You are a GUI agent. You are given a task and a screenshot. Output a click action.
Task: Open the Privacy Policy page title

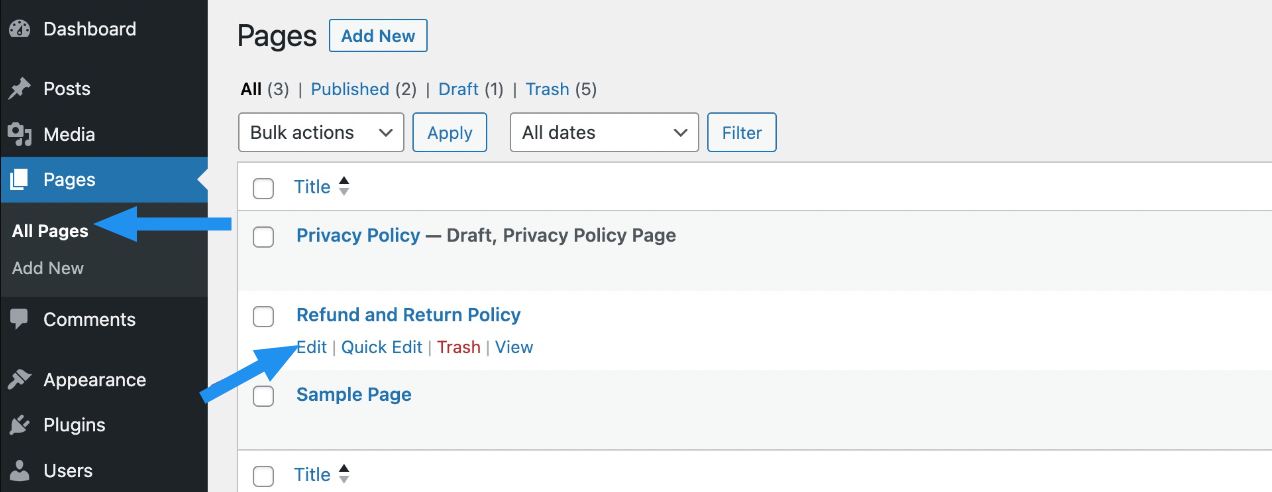click(x=358, y=236)
